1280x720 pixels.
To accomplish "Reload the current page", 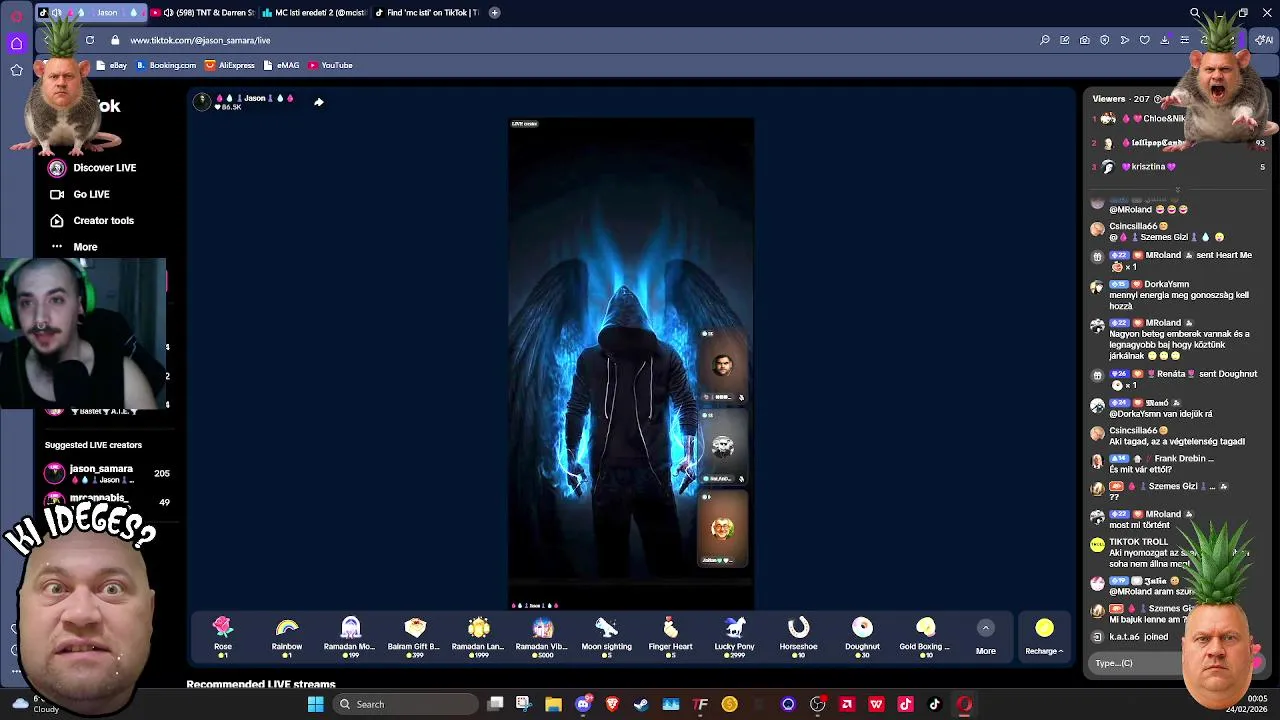I will pos(90,40).
